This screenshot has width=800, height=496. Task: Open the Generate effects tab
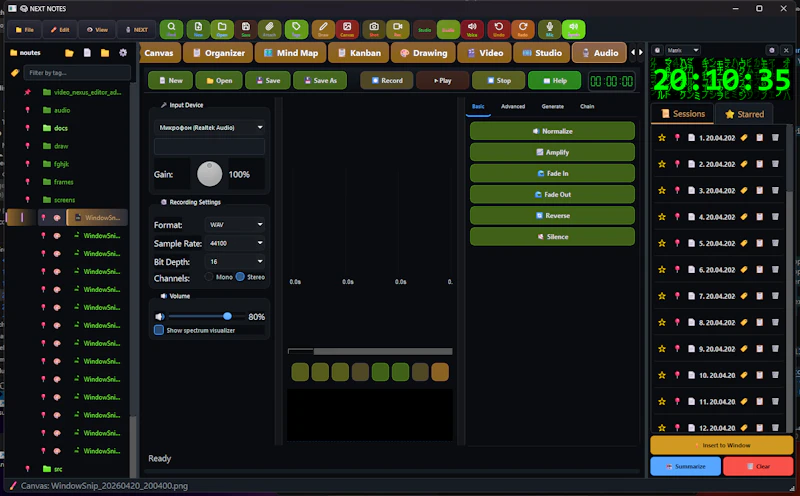pos(553,106)
